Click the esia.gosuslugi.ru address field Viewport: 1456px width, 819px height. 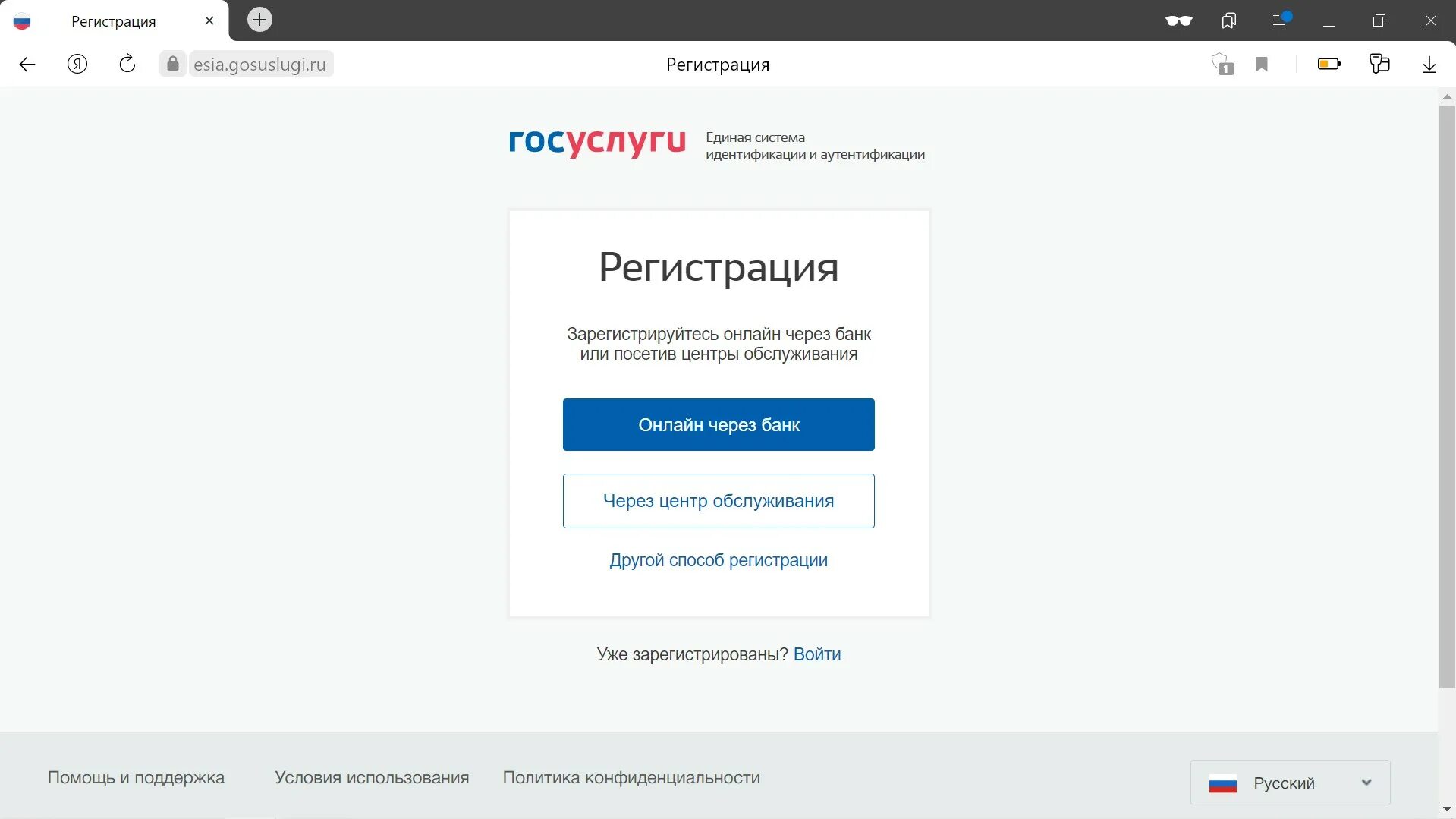[259, 65]
